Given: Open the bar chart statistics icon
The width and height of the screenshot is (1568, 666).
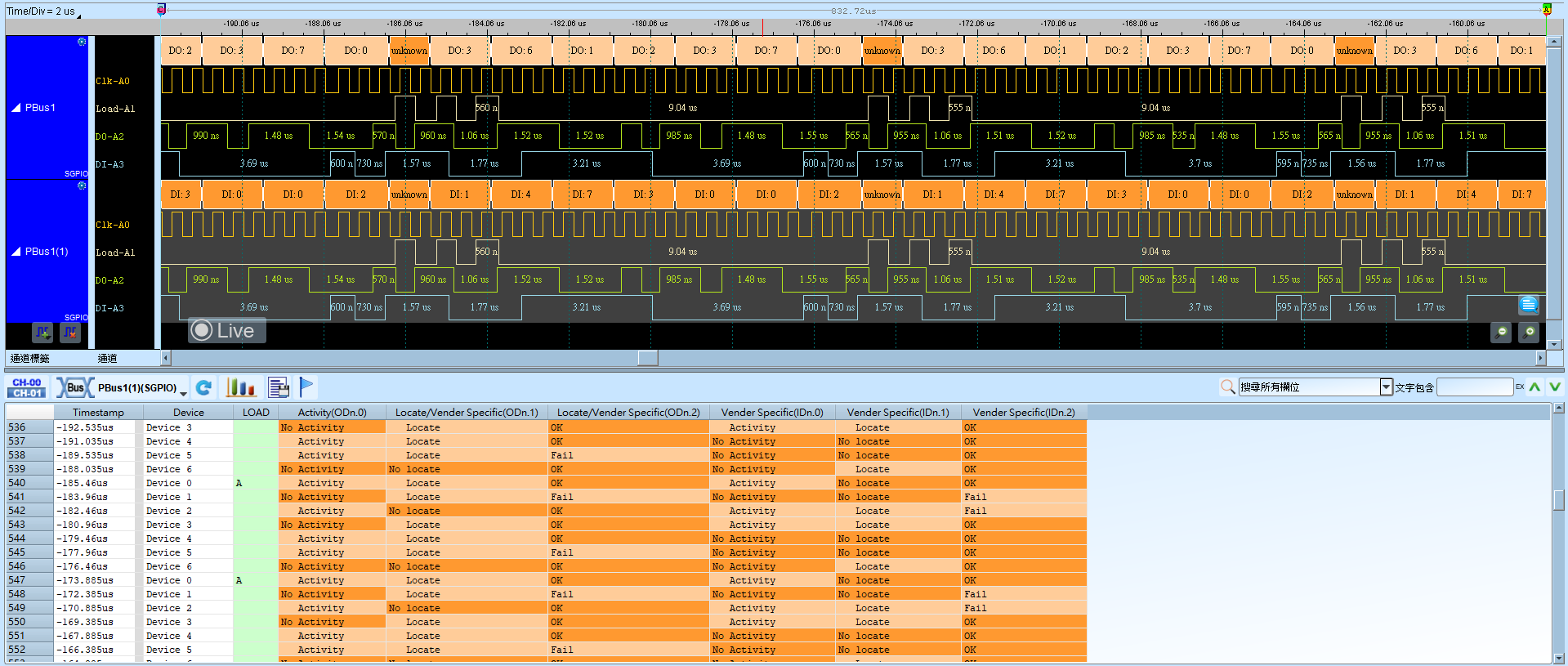Looking at the screenshot, I should tap(240, 387).
